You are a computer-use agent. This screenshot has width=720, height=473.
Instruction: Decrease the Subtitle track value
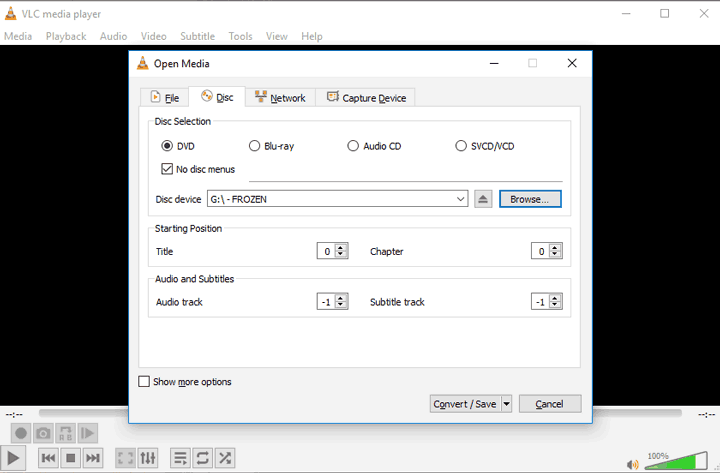555,305
